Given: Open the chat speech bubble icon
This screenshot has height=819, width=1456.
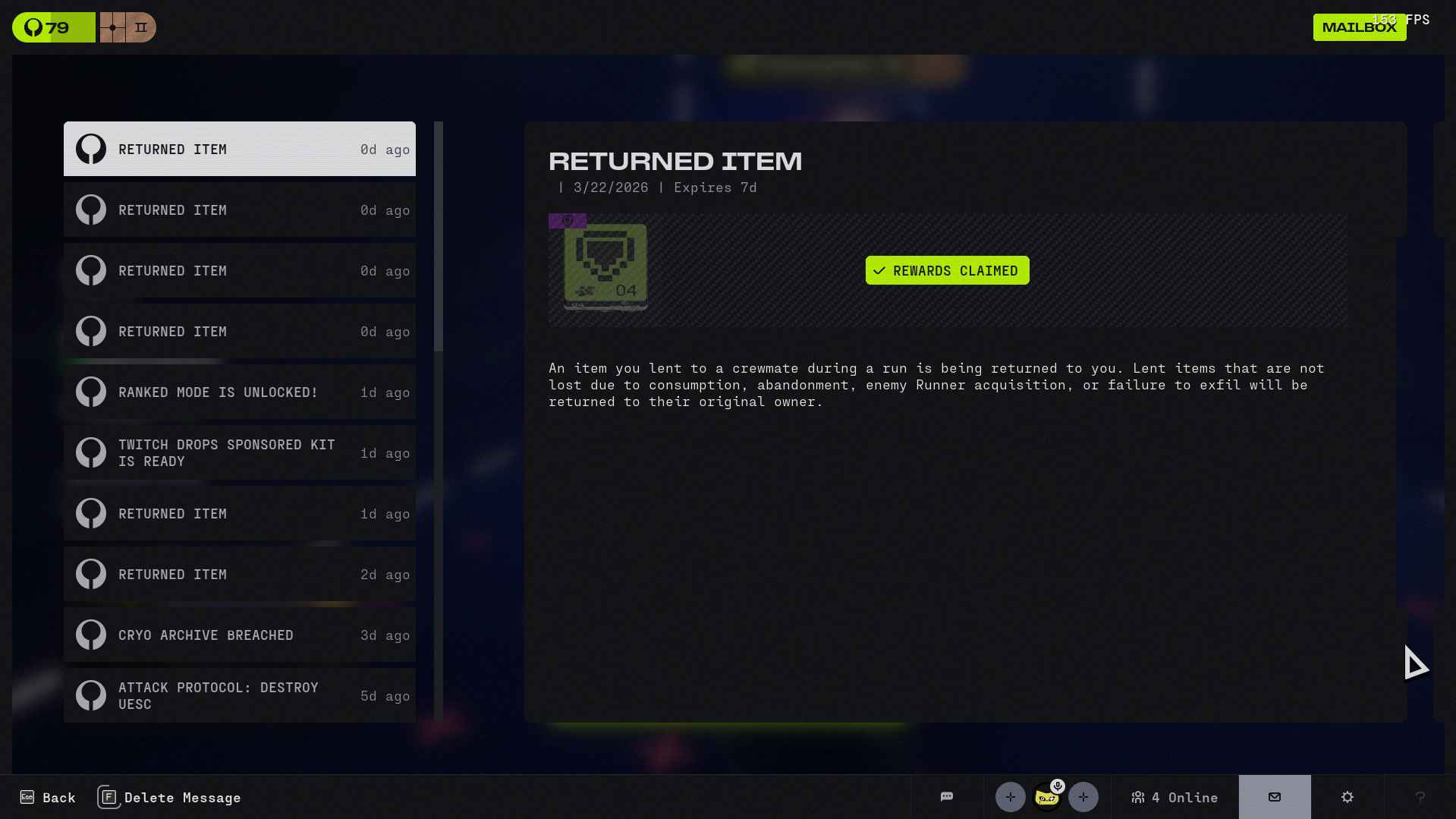Looking at the screenshot, I should coord(946,797).
